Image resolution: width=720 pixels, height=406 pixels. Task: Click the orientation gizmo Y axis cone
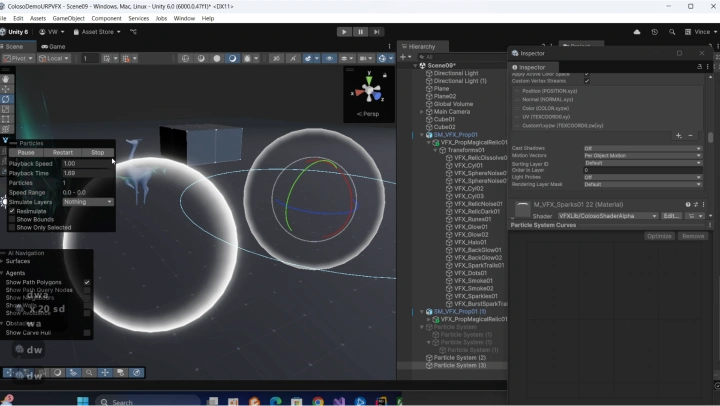369,79
